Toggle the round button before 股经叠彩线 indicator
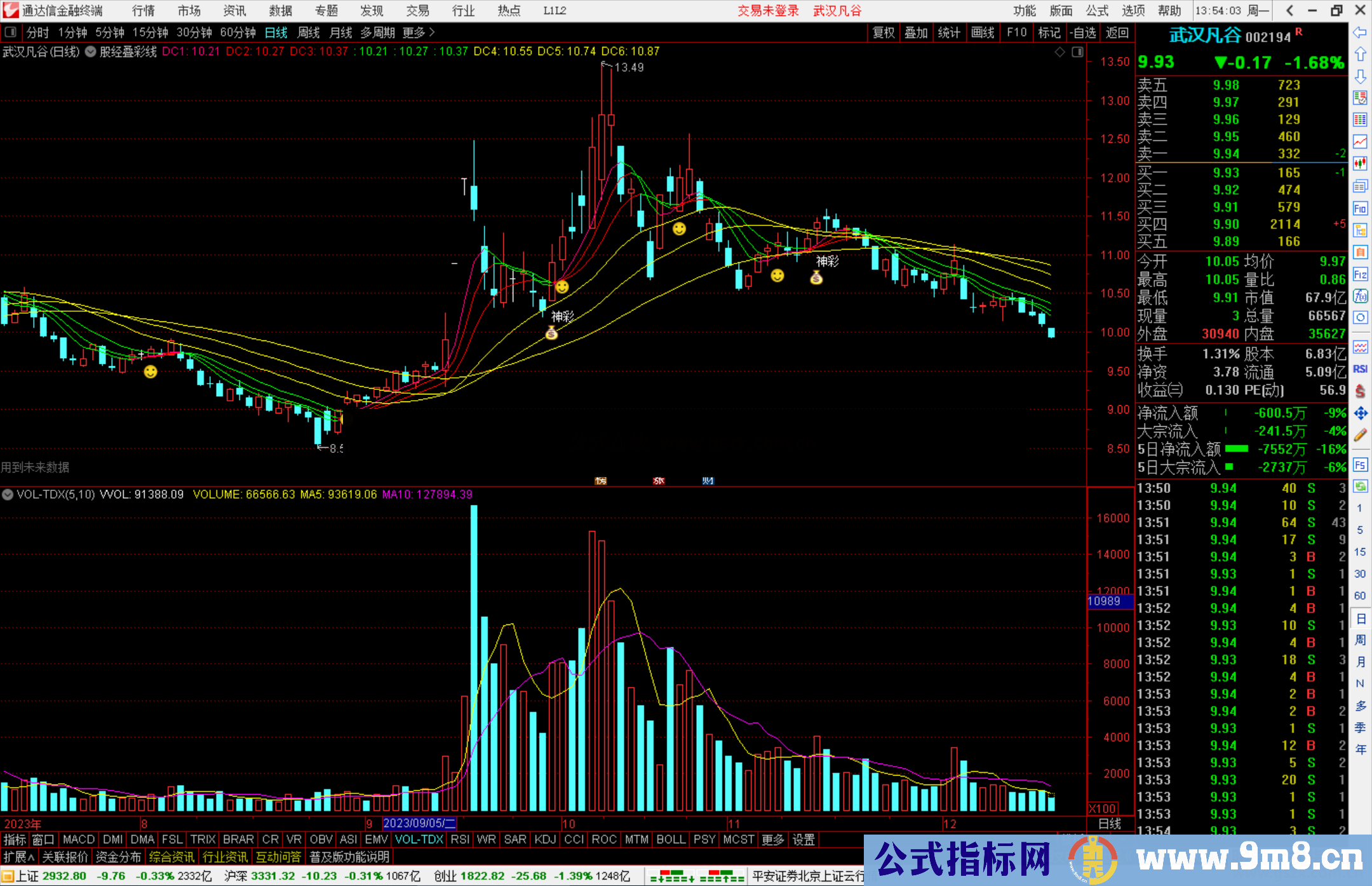Image resolution: width=1372 pixels, height=886 pixels. pos(90,51)
